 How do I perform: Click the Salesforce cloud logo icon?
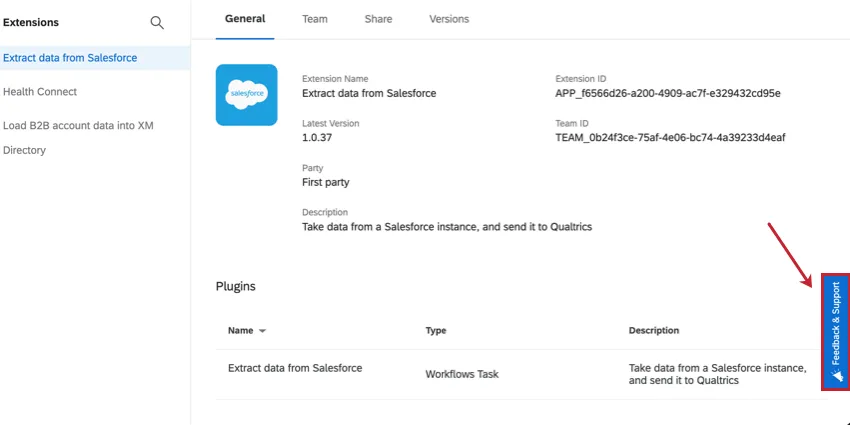tap(246, 95)
